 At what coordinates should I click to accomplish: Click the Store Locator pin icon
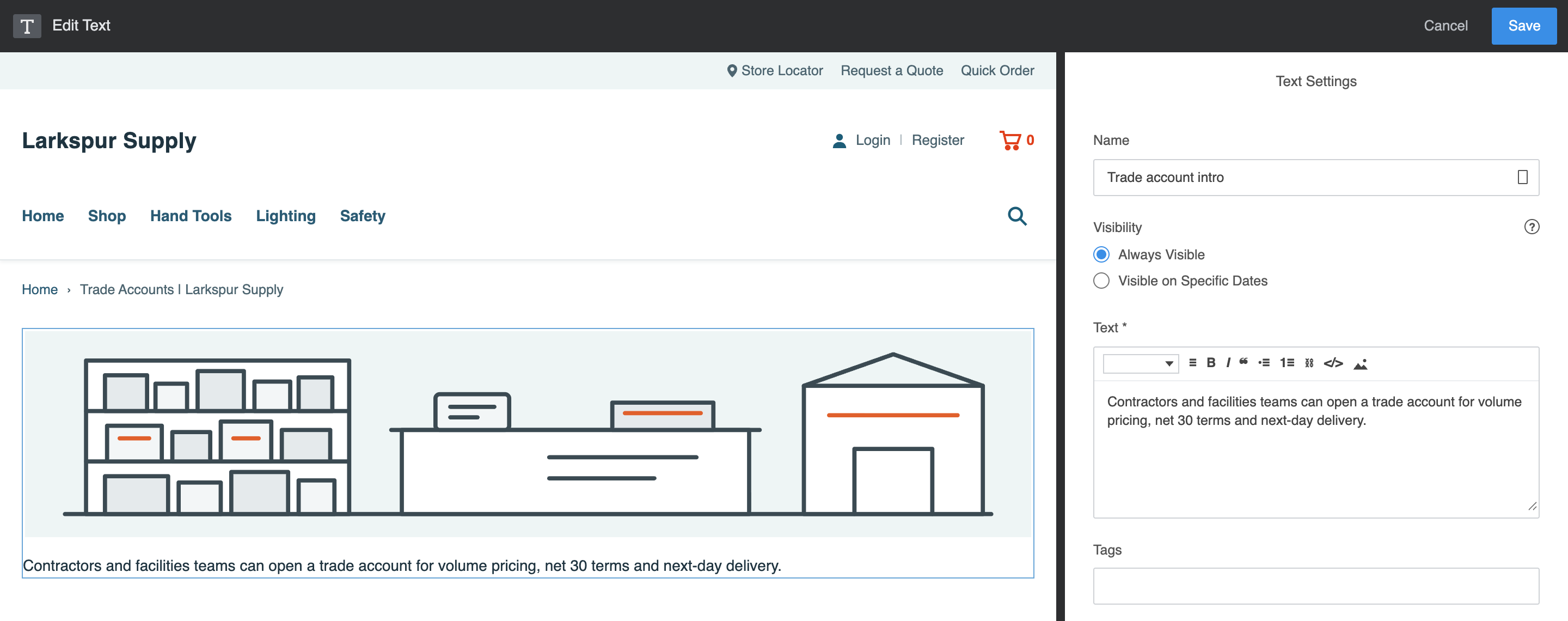tap(732, 71)
